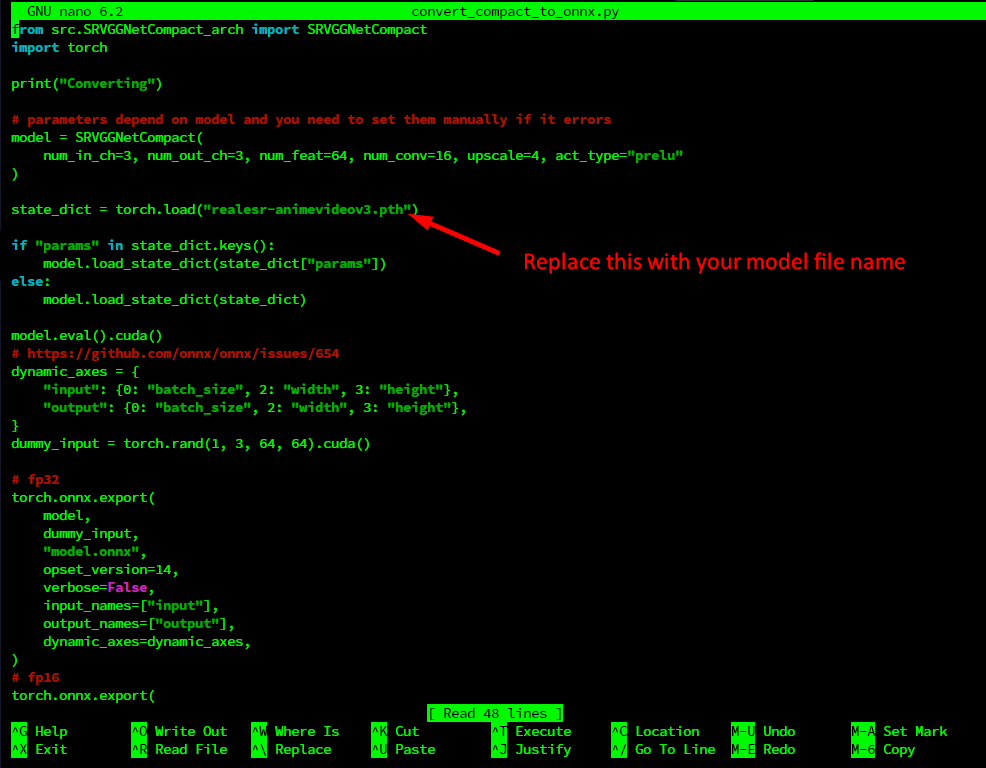Select the ^O Write Out shortcut
The height and width of the screenshot is (768, 986).
point(178,731)
